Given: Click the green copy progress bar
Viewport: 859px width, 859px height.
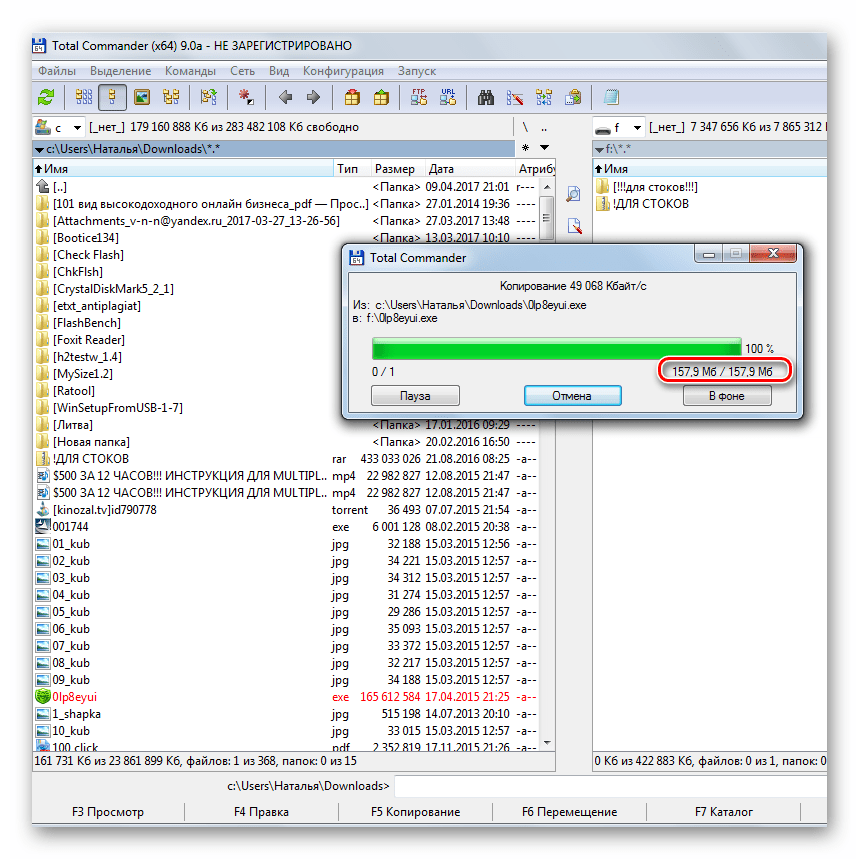Looking at the screenshot, I should pos(556,347).
